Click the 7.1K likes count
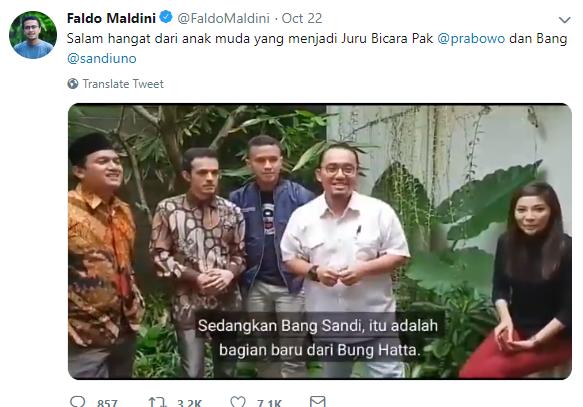The width and height of the screenshot is (583, 407). tap(269, 403)
